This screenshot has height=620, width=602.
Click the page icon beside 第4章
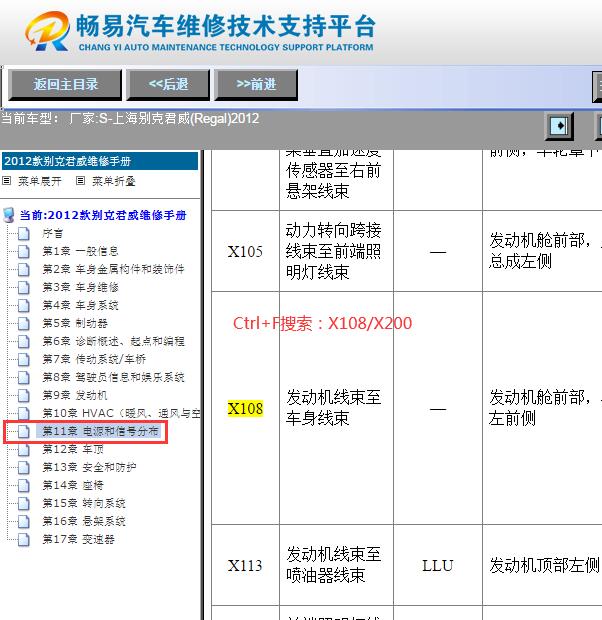pos(24,305)
